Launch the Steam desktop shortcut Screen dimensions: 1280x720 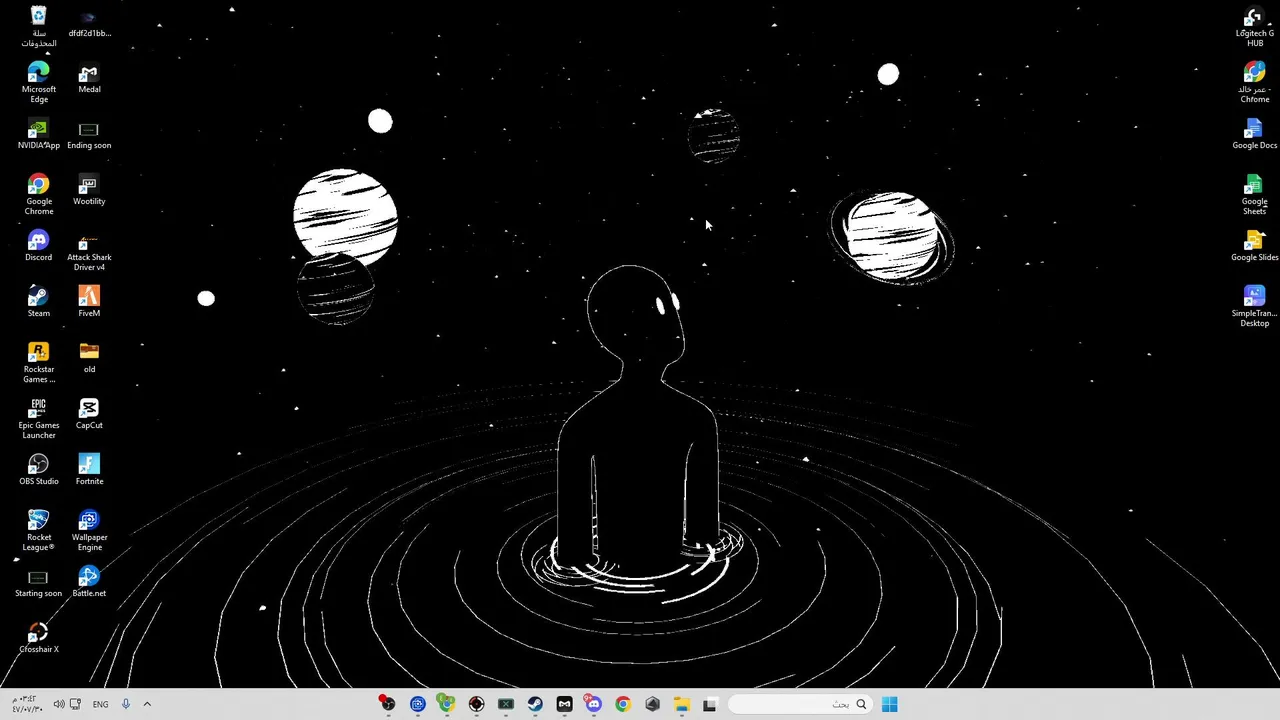pyautogui.click(x=38, y=303)
